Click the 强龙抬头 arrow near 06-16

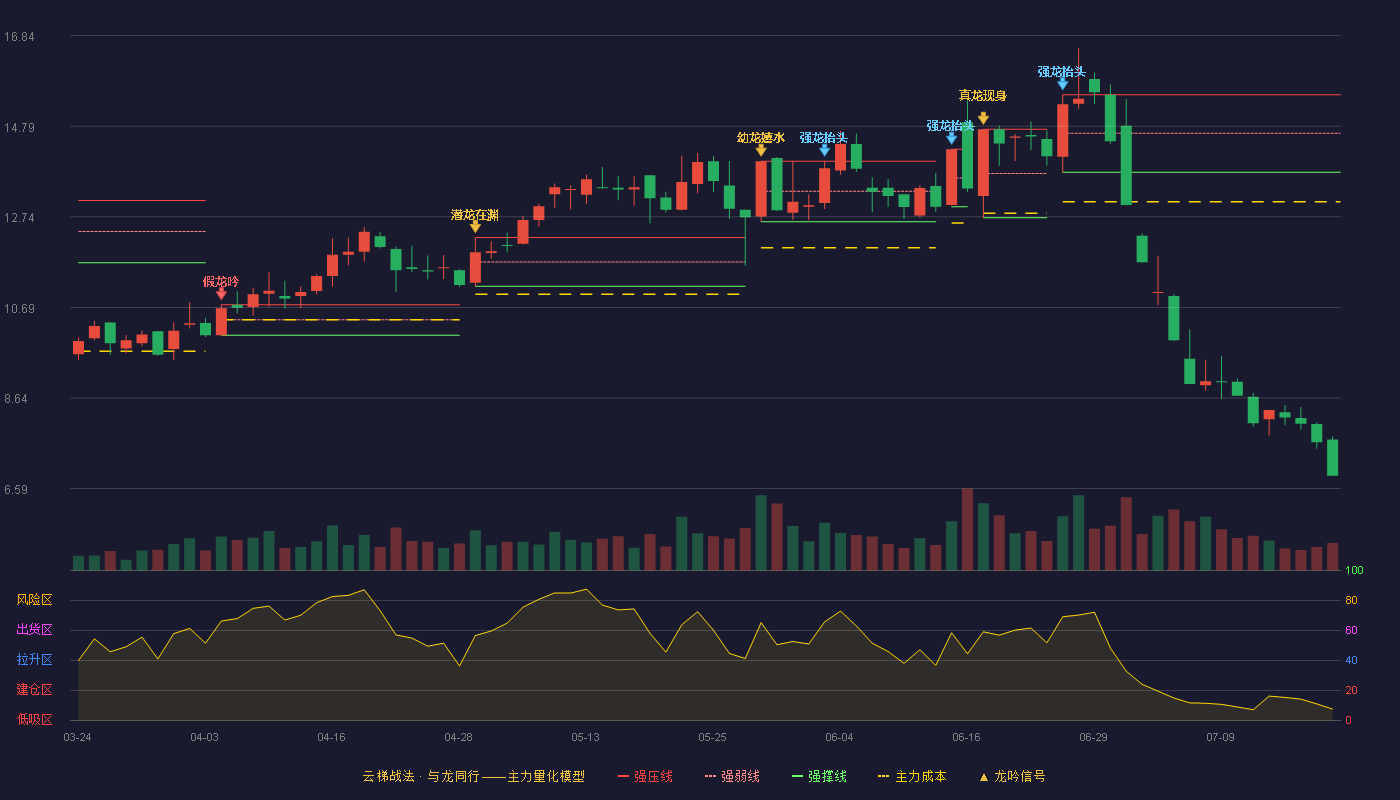click(x=951, y=138)
